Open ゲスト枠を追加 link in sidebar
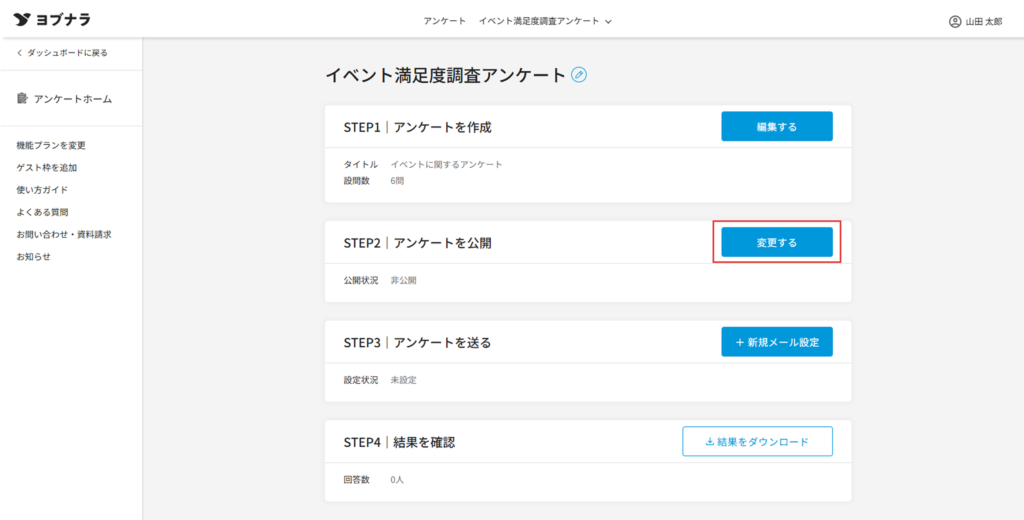Viewport: 1024px width, 520px height. [x=46, y=168]
